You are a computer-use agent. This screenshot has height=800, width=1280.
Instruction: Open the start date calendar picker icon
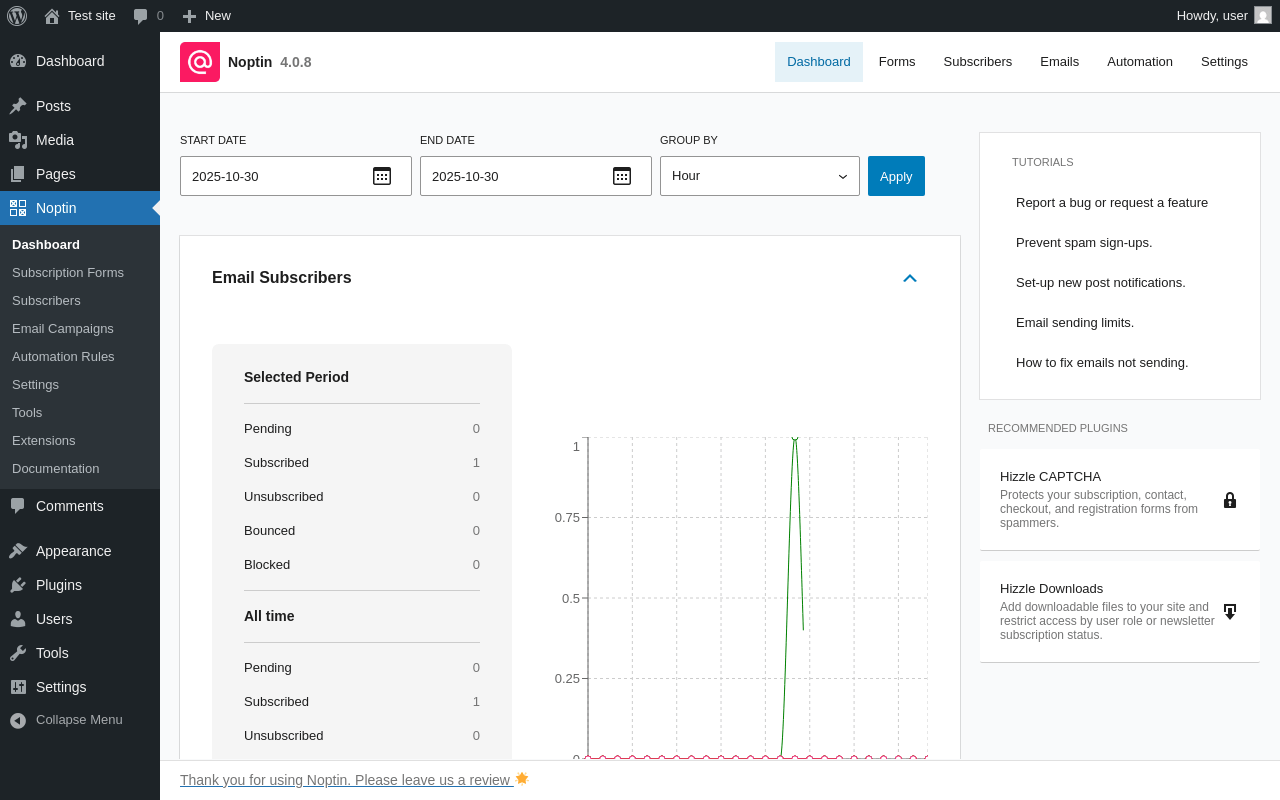point(382,176)
